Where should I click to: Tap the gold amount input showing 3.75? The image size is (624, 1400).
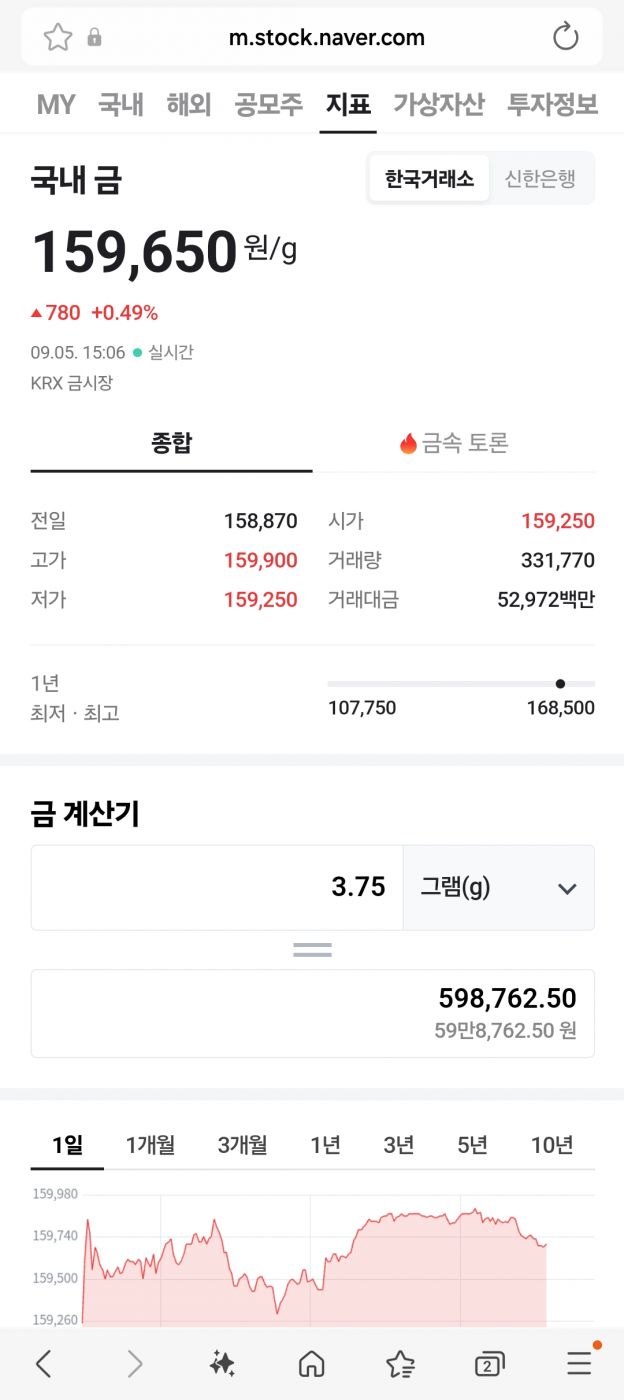click(217, 887)
